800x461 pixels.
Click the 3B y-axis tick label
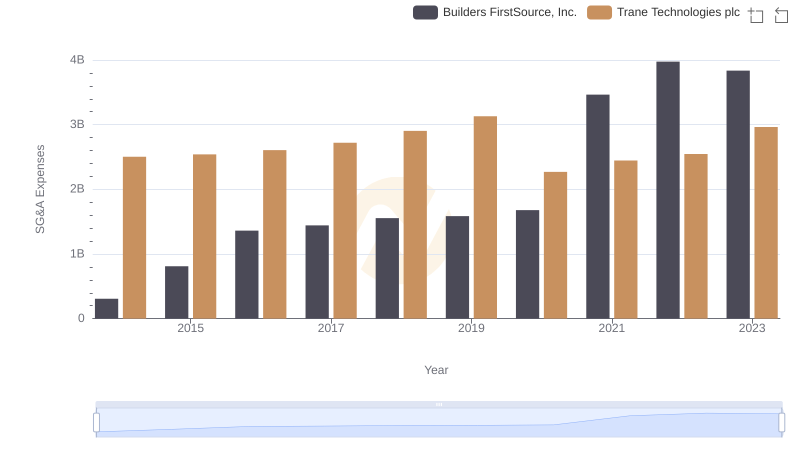(x=77, y=124)
